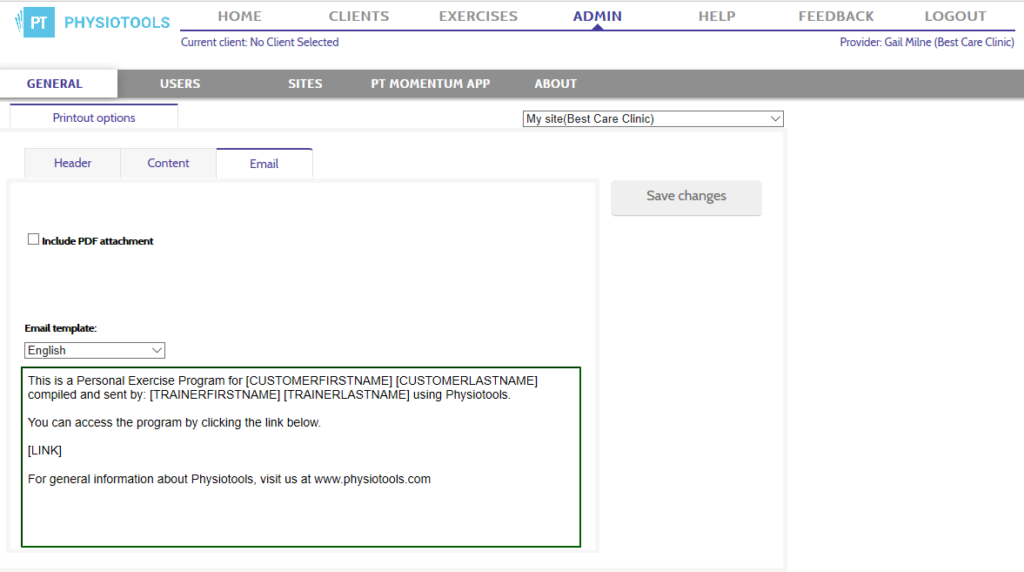Switch to the Header printout tab
1024x572 pixels.
coord(72,163)
